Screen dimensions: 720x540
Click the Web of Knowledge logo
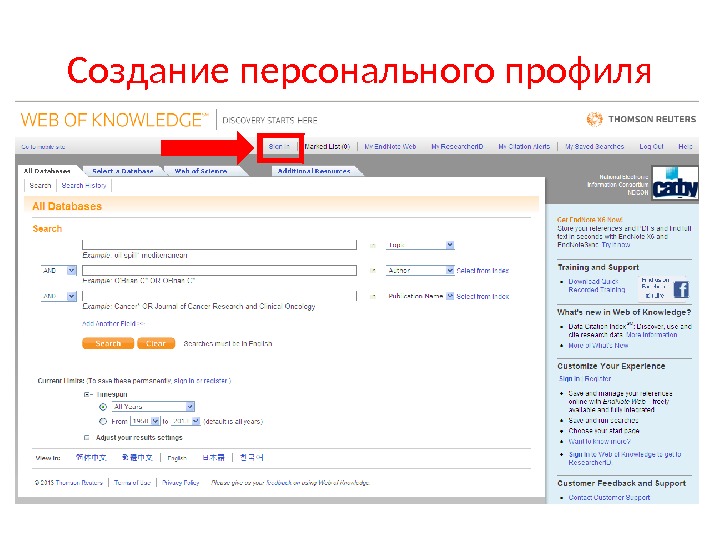[x=114, y=120]
